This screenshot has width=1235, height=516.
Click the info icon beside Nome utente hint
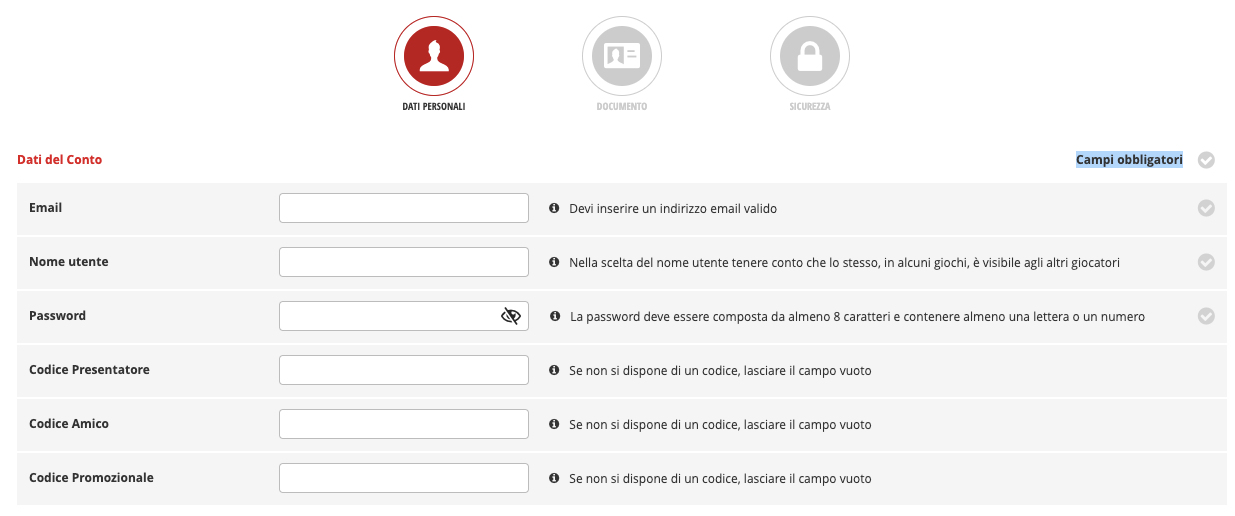[554, 262]
